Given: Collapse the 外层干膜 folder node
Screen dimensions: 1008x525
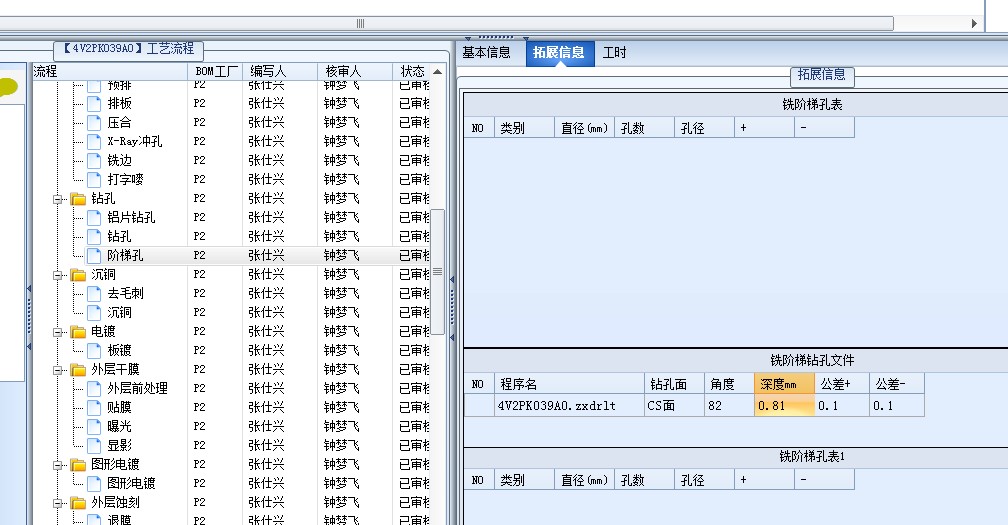Looking at the screenshot, I should coord(58,370).
